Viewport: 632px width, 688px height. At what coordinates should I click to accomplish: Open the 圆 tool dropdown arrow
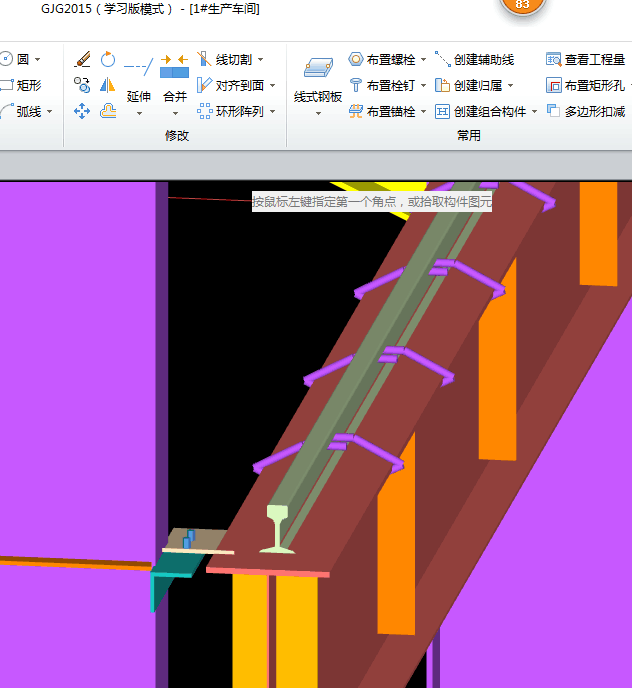[38, 59]
